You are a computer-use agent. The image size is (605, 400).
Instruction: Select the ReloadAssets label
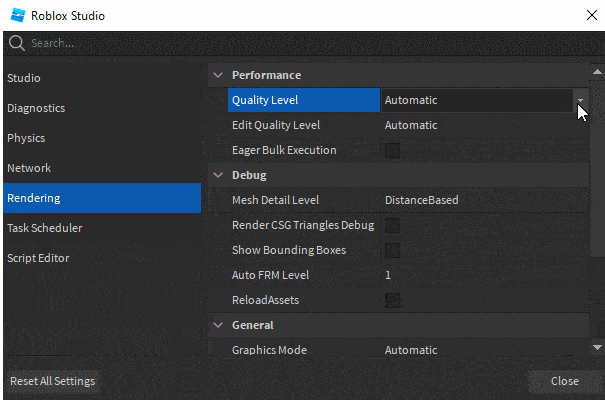(x=265, y=300)
